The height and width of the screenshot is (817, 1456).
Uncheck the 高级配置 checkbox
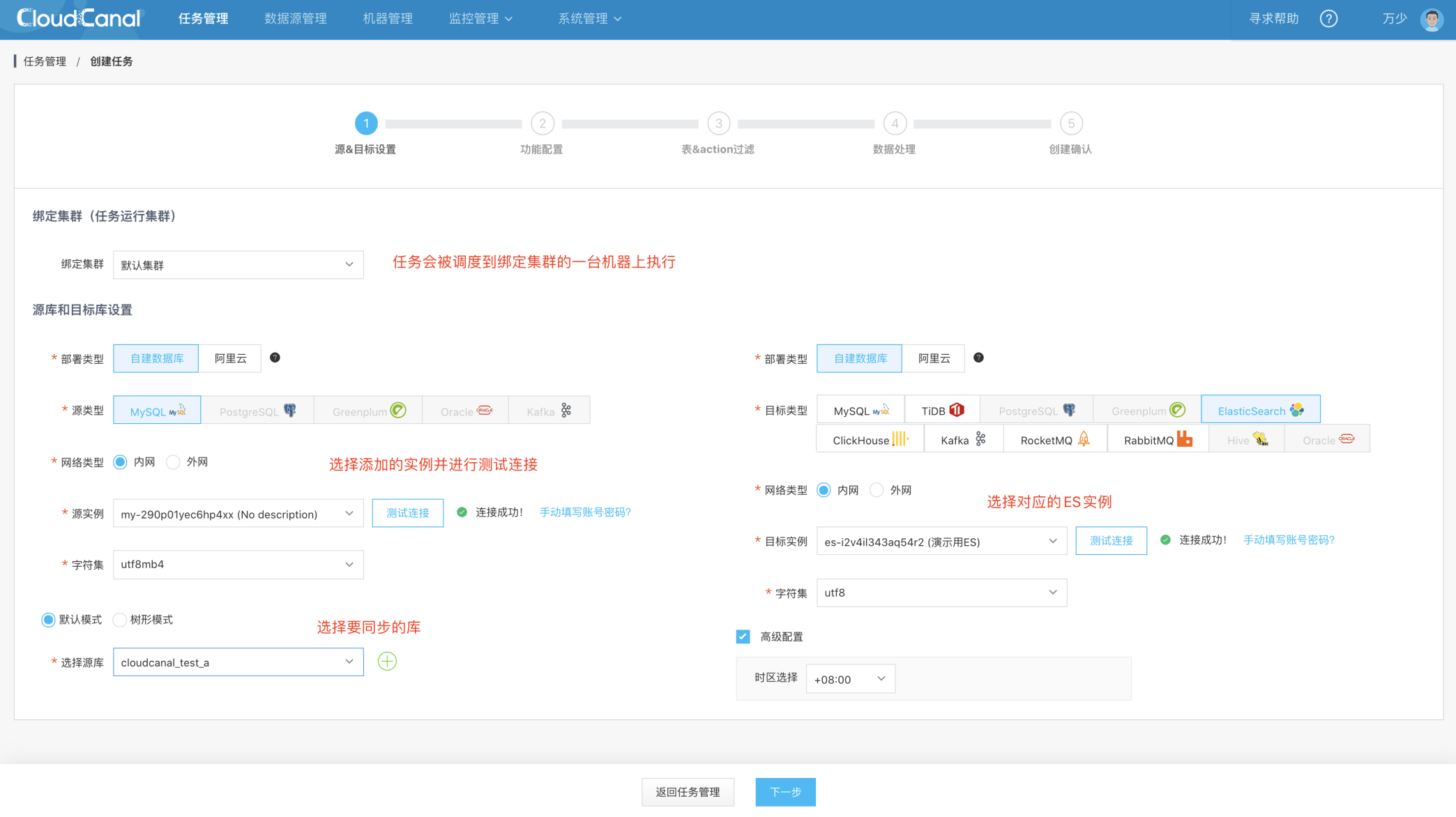pyautogui.click(x=743, y=636)
